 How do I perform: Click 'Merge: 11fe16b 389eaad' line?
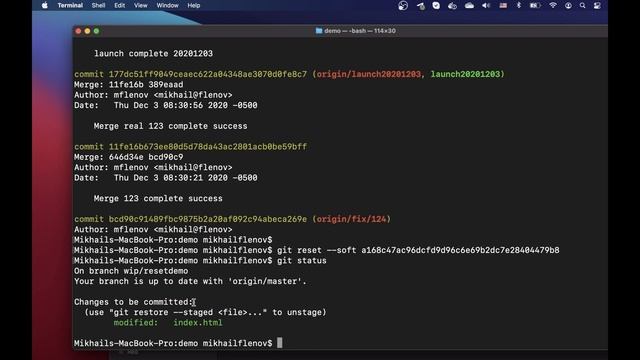(129, 84)
